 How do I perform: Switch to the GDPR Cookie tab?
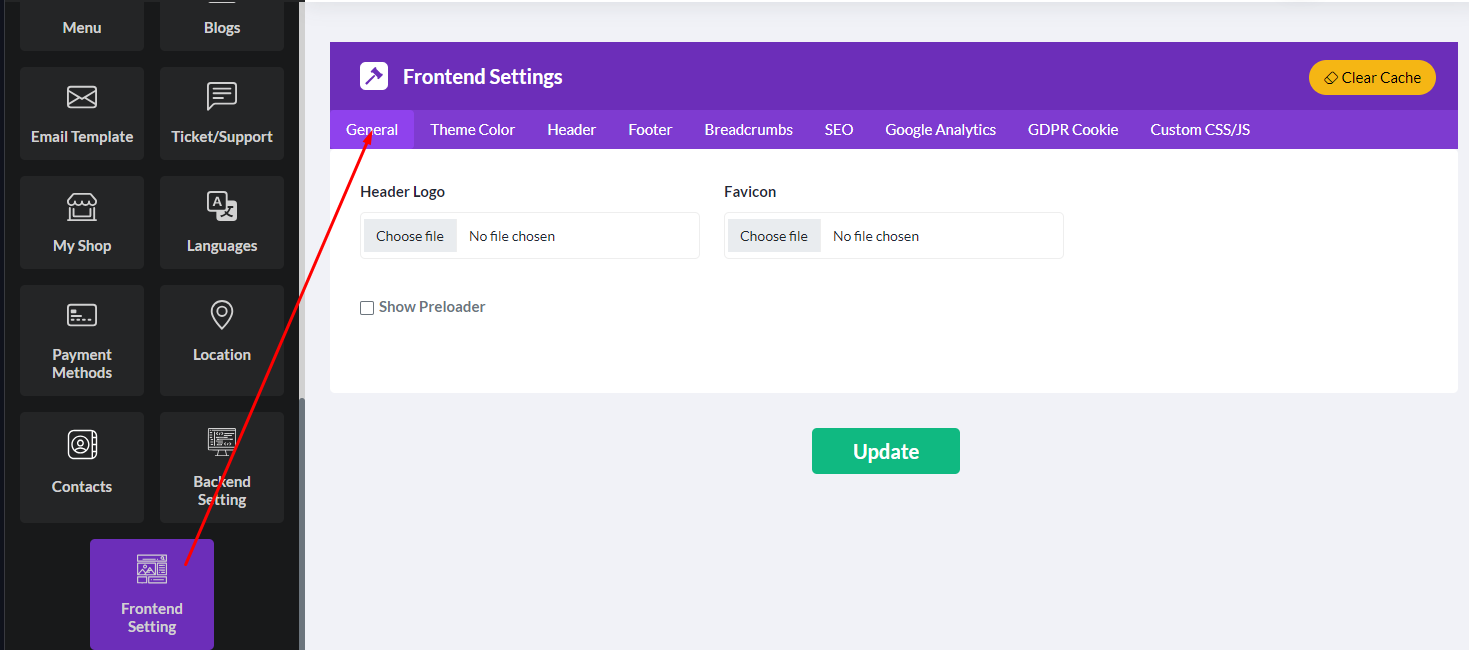point(1073,130)
